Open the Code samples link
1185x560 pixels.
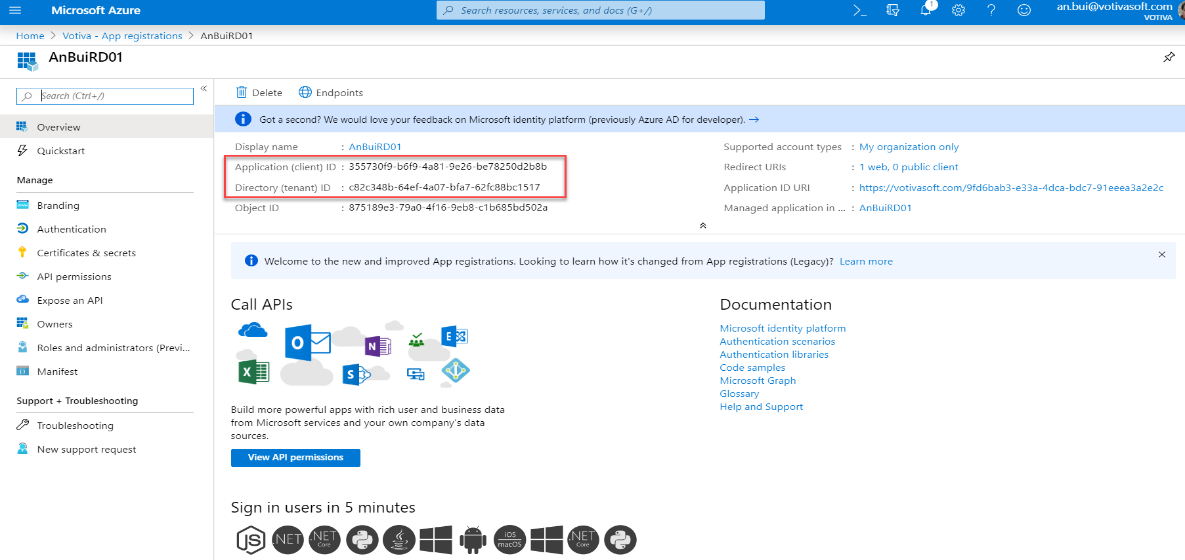[753, 367]
